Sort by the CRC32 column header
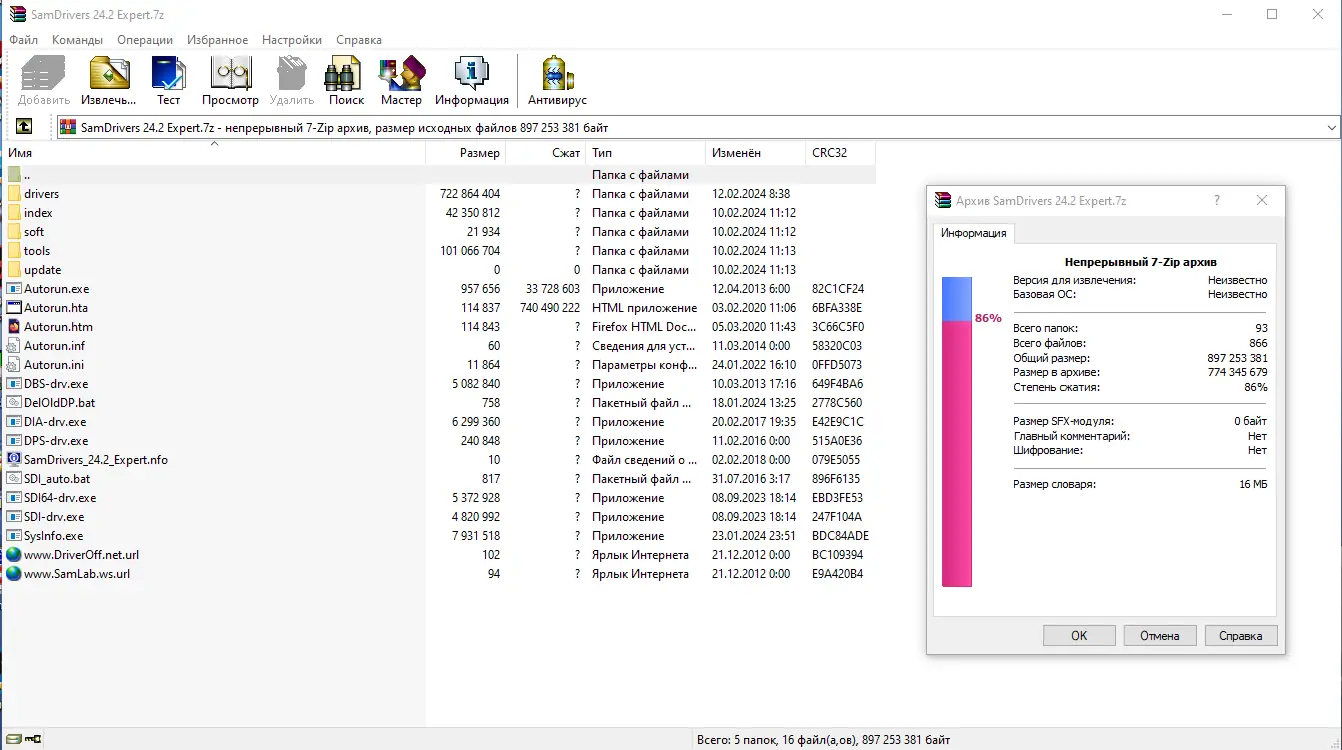1342x750 pixels. click(x=841, y=153)
